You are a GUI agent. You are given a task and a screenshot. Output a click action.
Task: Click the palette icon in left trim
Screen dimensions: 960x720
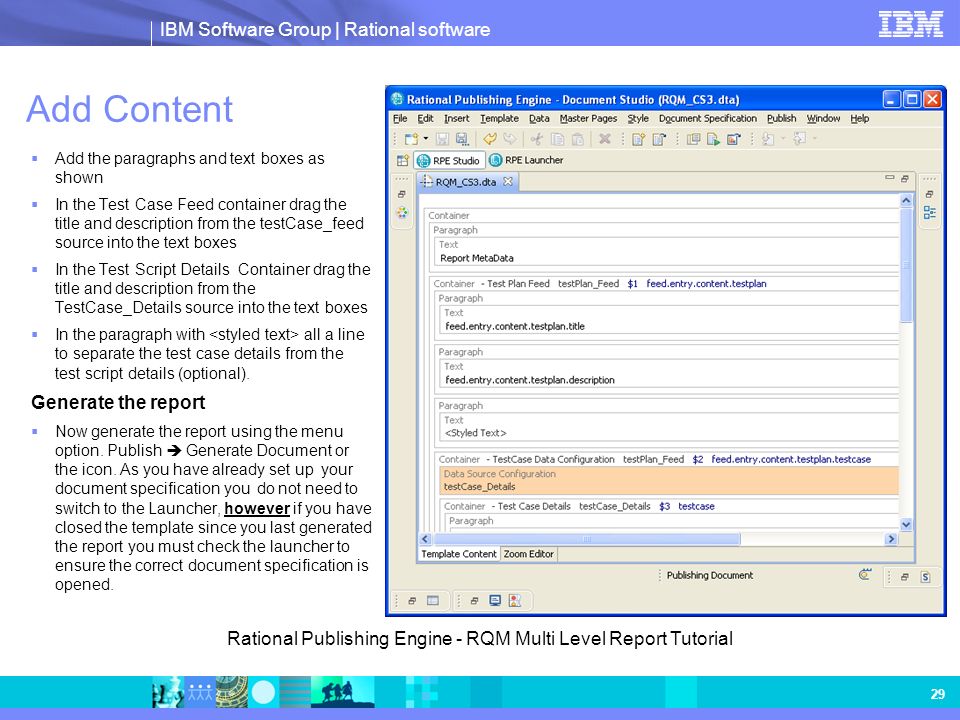click(402, 212)
